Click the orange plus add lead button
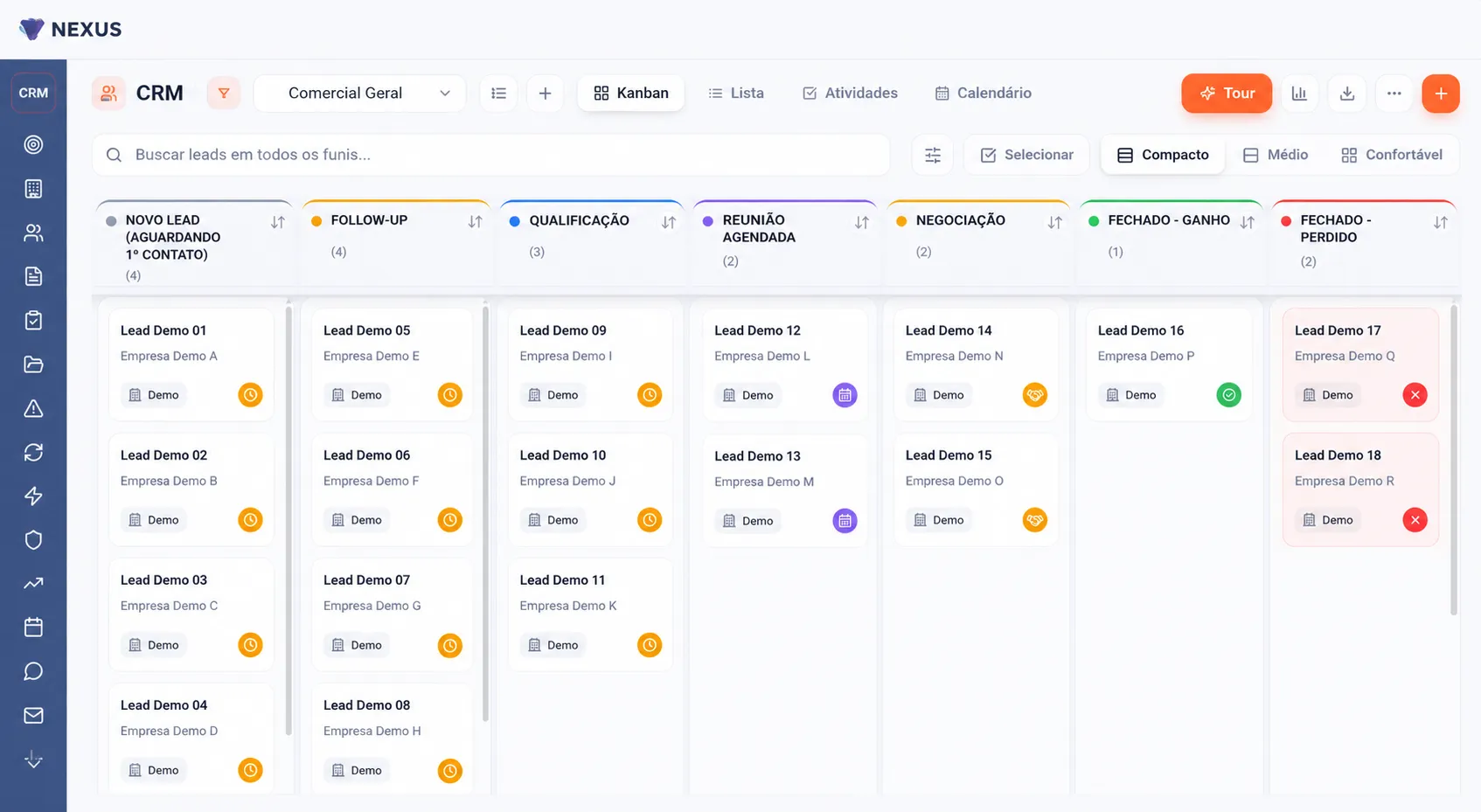Image resolution: width=1481 pixels, height=812 pixels. coord(1441,94)
